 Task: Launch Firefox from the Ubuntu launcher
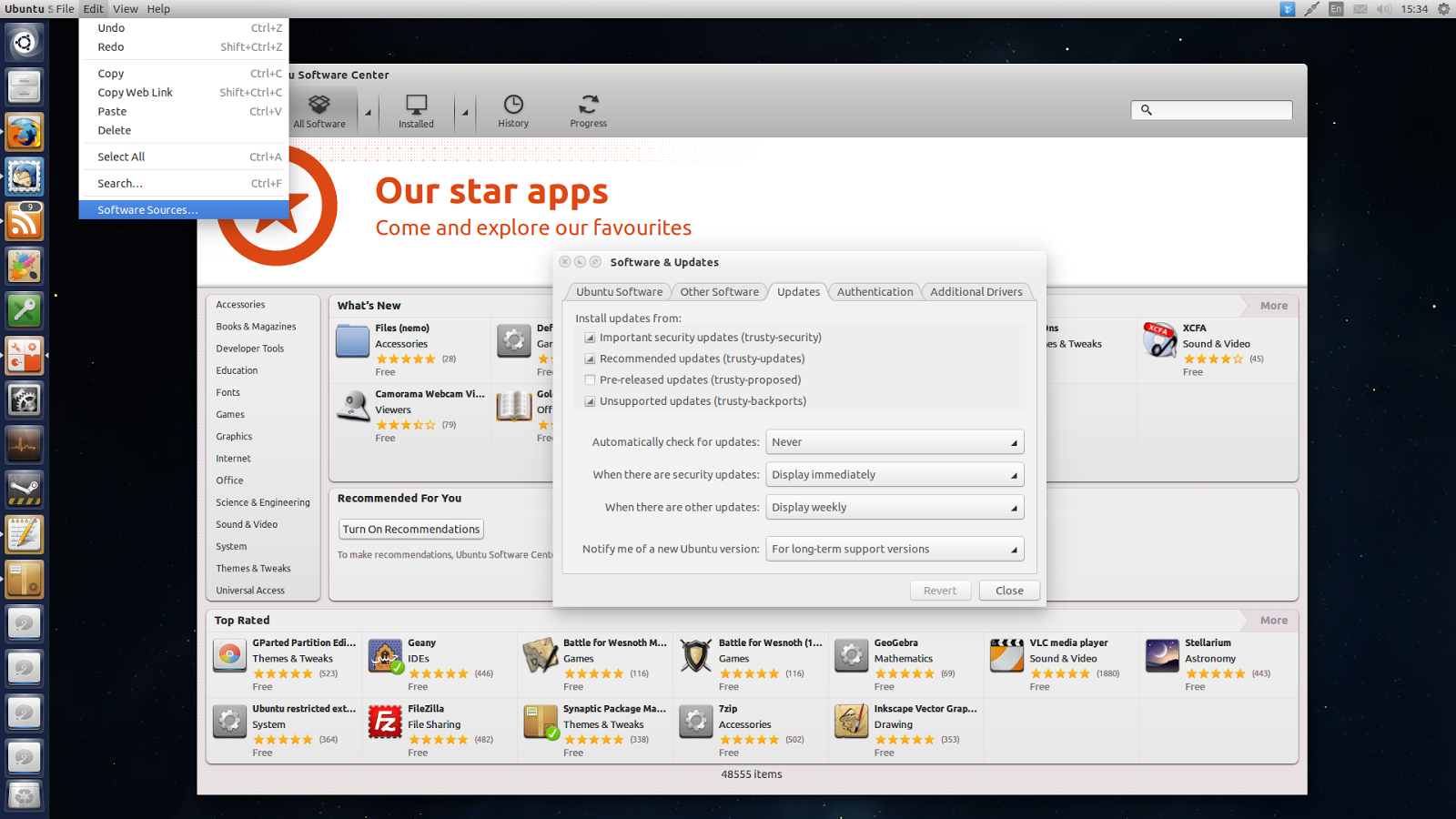coord(25,133)
